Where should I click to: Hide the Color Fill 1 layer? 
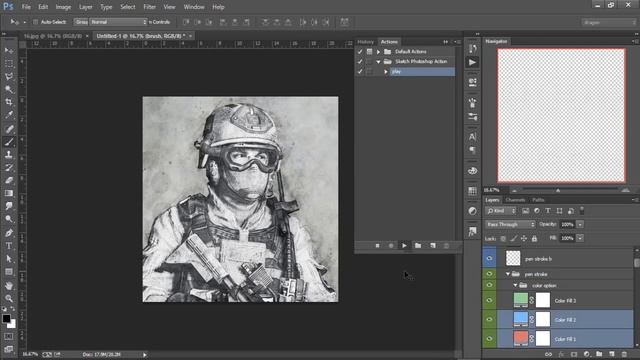point(489,339)
